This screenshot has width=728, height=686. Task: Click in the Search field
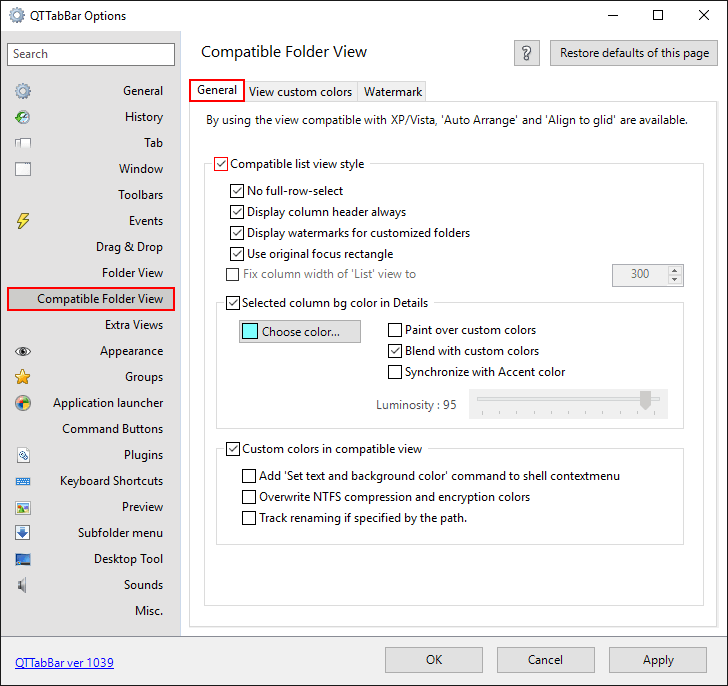pos(91,54)
